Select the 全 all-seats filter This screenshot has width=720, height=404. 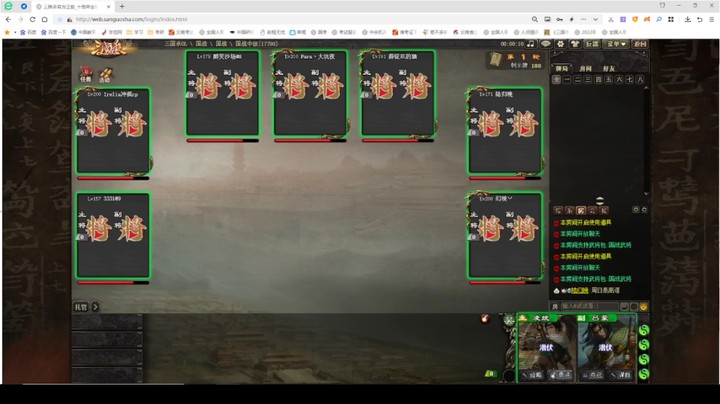pyautogui.click(x=556, y=79)
